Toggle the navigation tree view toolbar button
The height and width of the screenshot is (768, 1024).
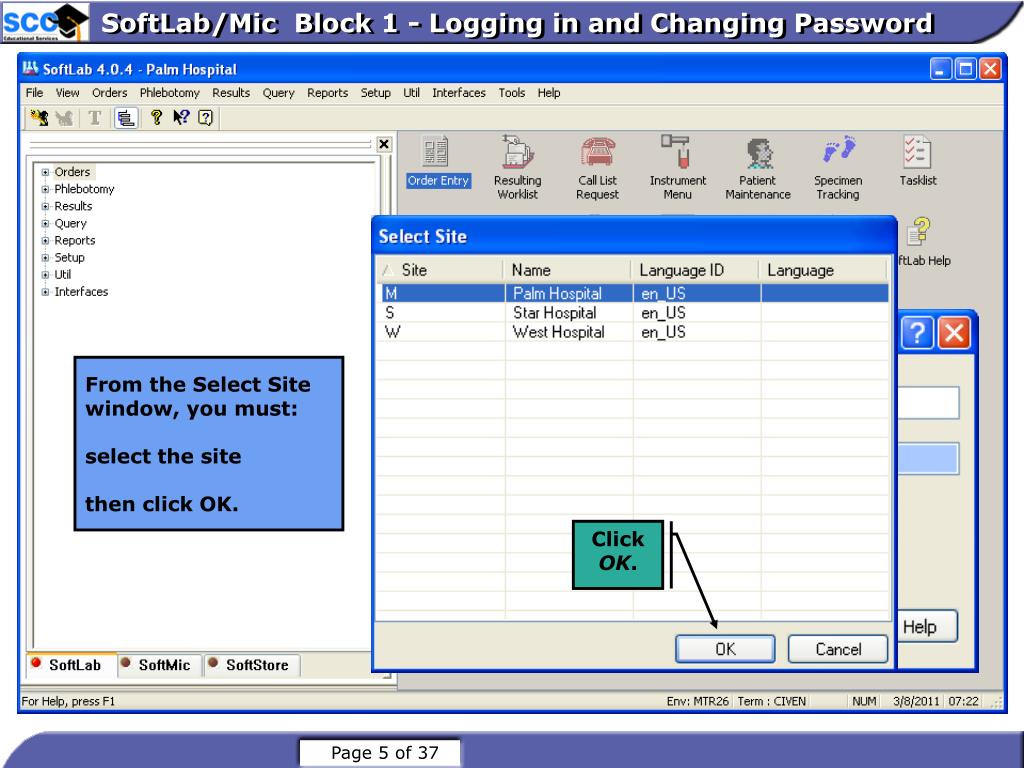[125, 118]
